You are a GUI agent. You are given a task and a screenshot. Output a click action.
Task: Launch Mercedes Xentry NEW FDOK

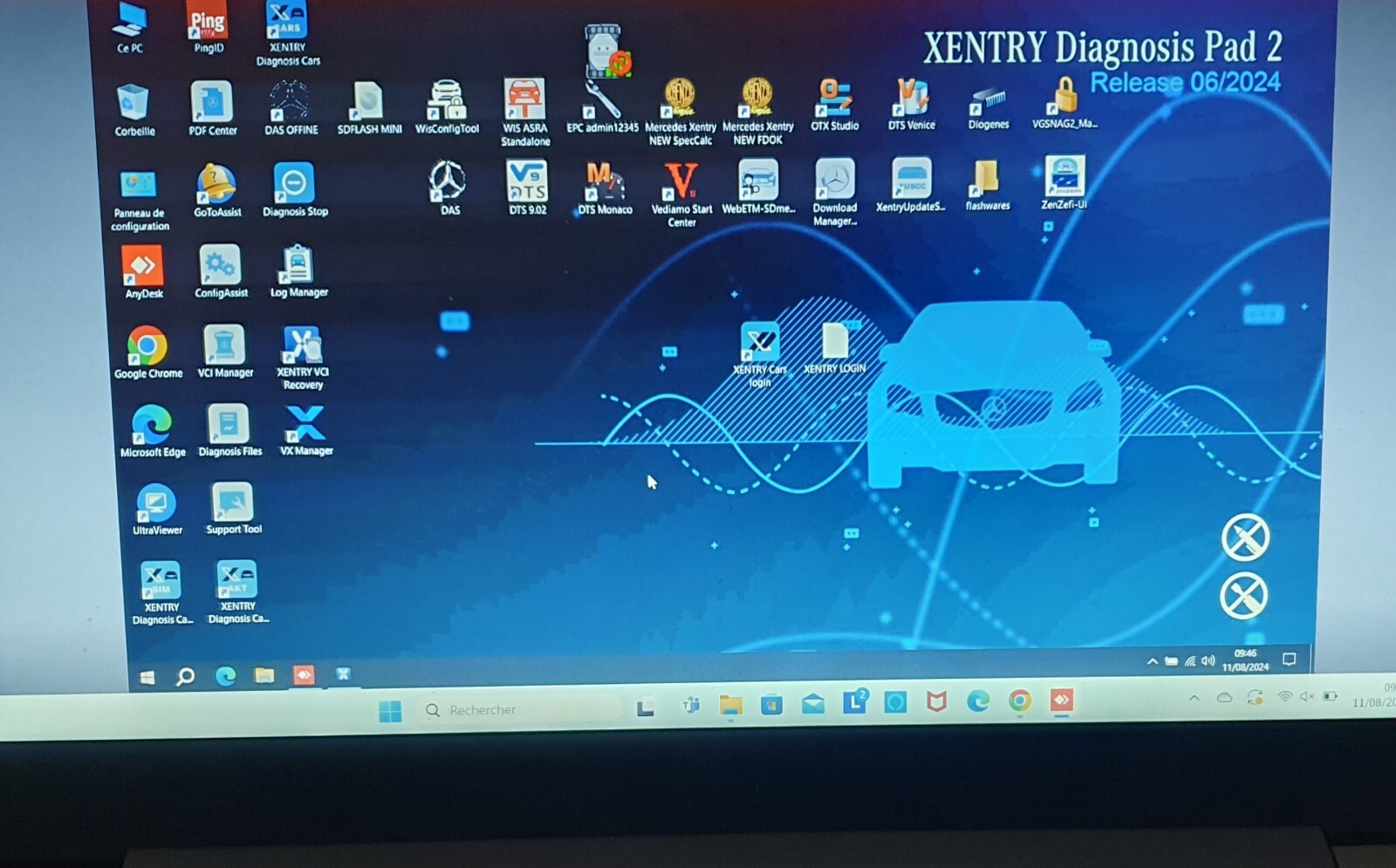pyautogui.click(x=757, y=111)
